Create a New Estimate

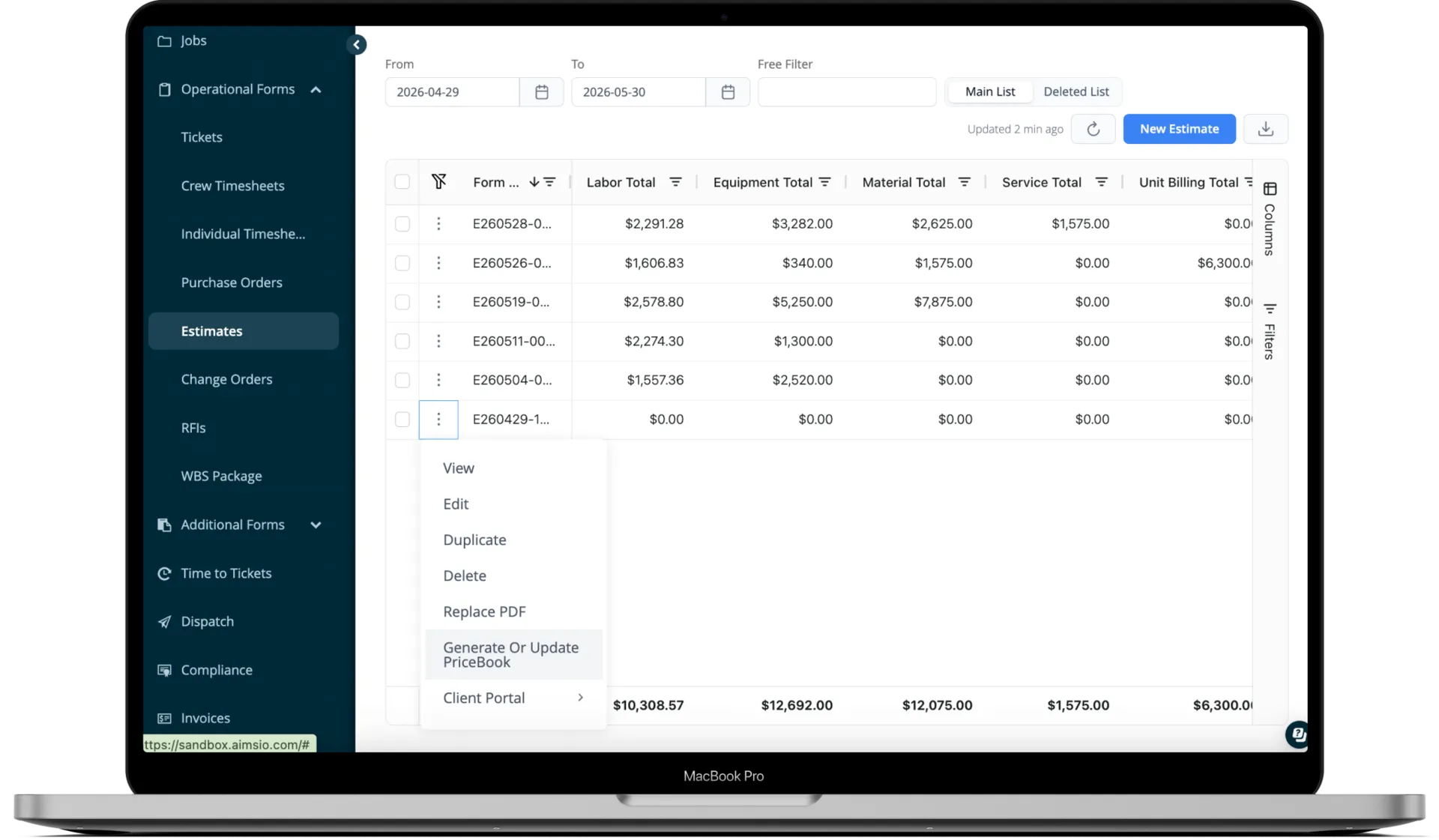coord(1179,129)
